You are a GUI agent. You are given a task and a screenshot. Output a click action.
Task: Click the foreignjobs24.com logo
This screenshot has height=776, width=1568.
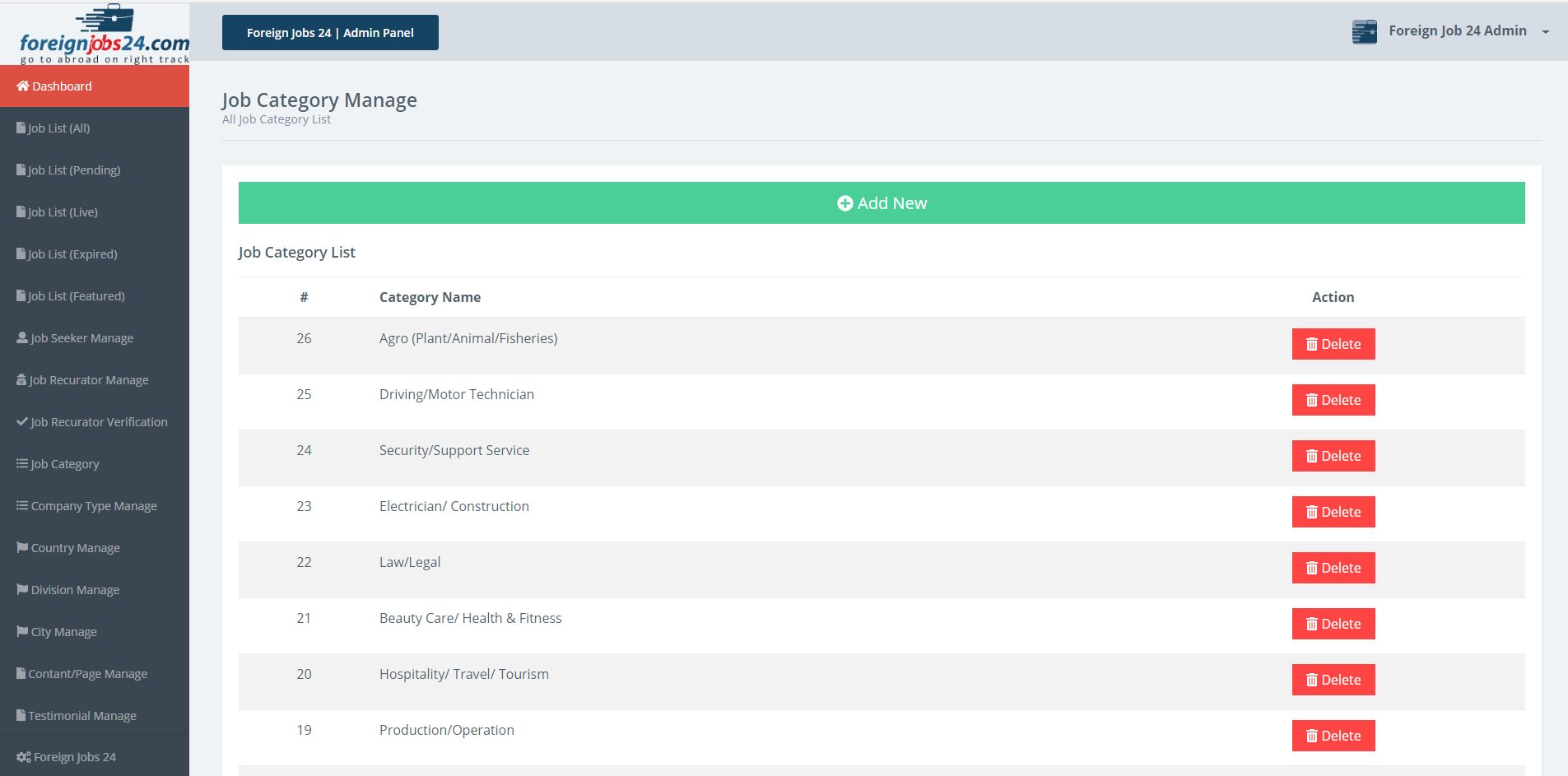(x=104, y=35)
